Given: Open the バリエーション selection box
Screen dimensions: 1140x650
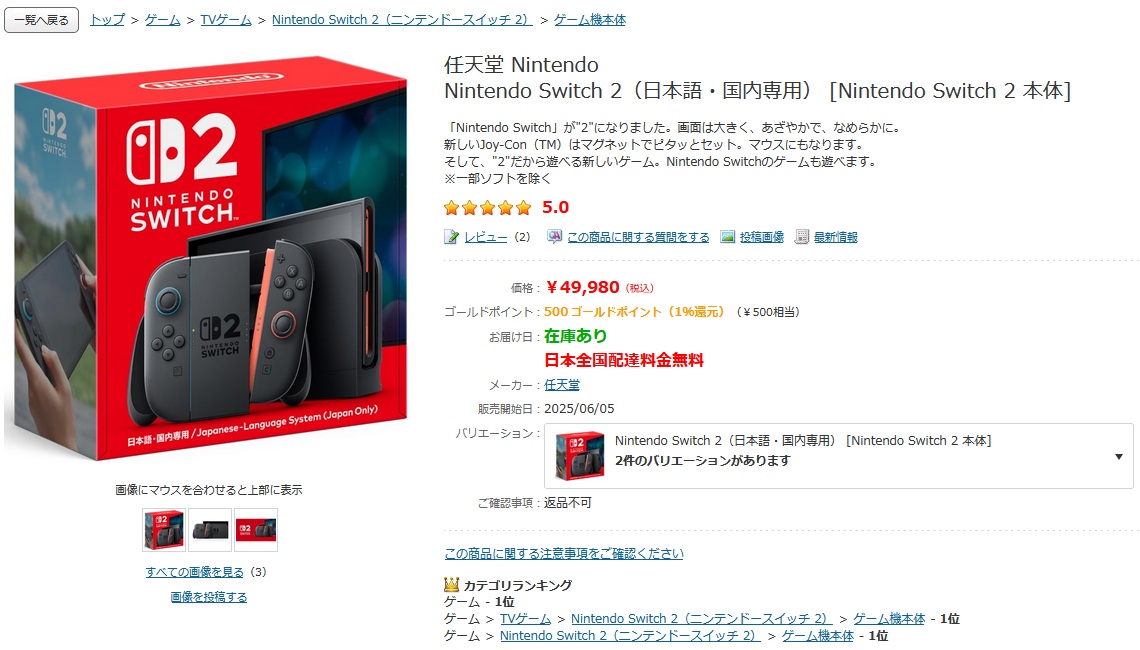Looking at the screenshot, I should pyautogui.click(x=838, y=456).
